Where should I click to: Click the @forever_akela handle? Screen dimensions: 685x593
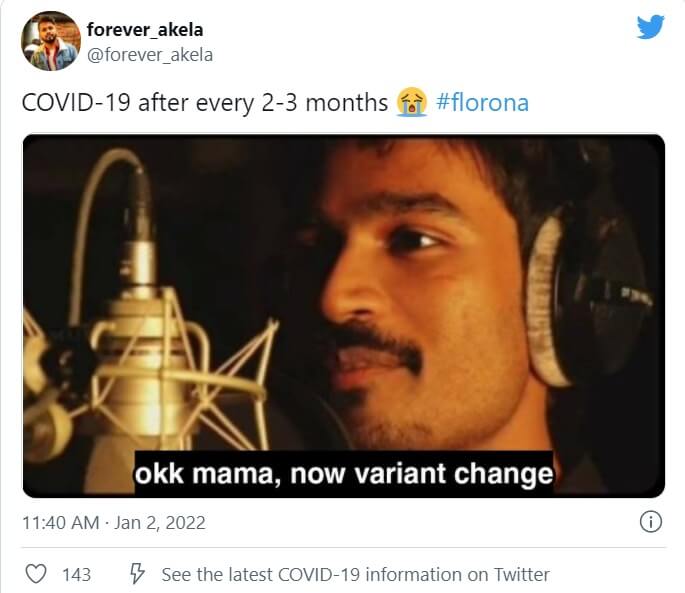(x=150, y=55)
